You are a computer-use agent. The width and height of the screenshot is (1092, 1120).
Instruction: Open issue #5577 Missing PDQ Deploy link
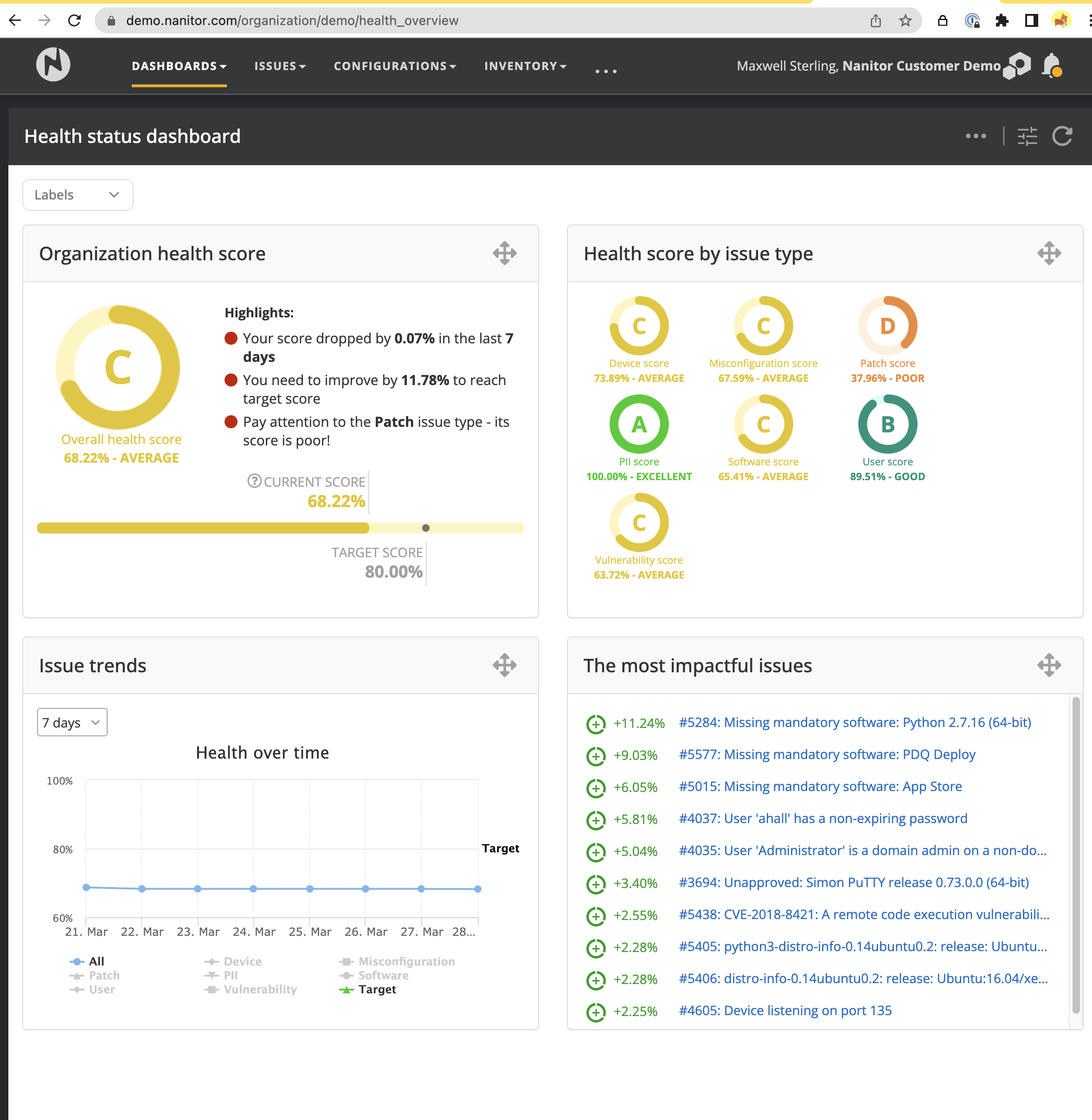(827, 755)
